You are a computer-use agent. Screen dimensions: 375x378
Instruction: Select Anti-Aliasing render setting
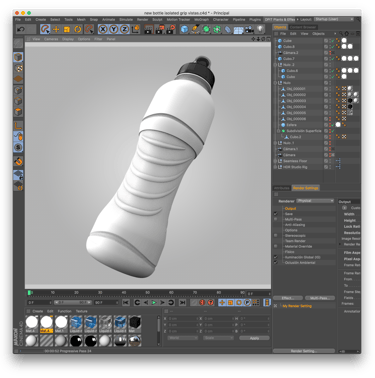click(295, 225)
